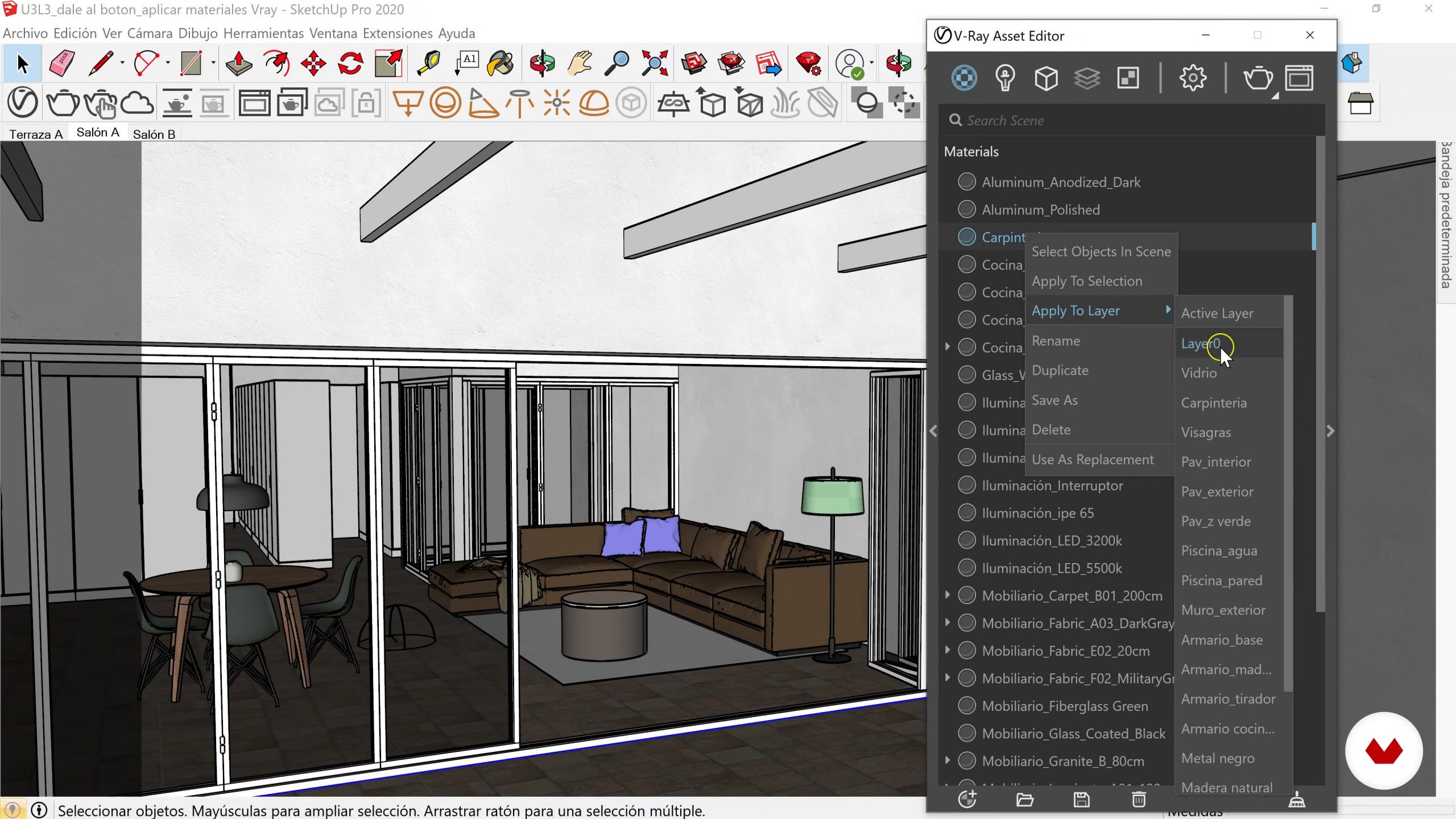Viewport: 1456px width, 819px height.
Task: Open Textures category in Asset Editor
Action: point(1128,78)
